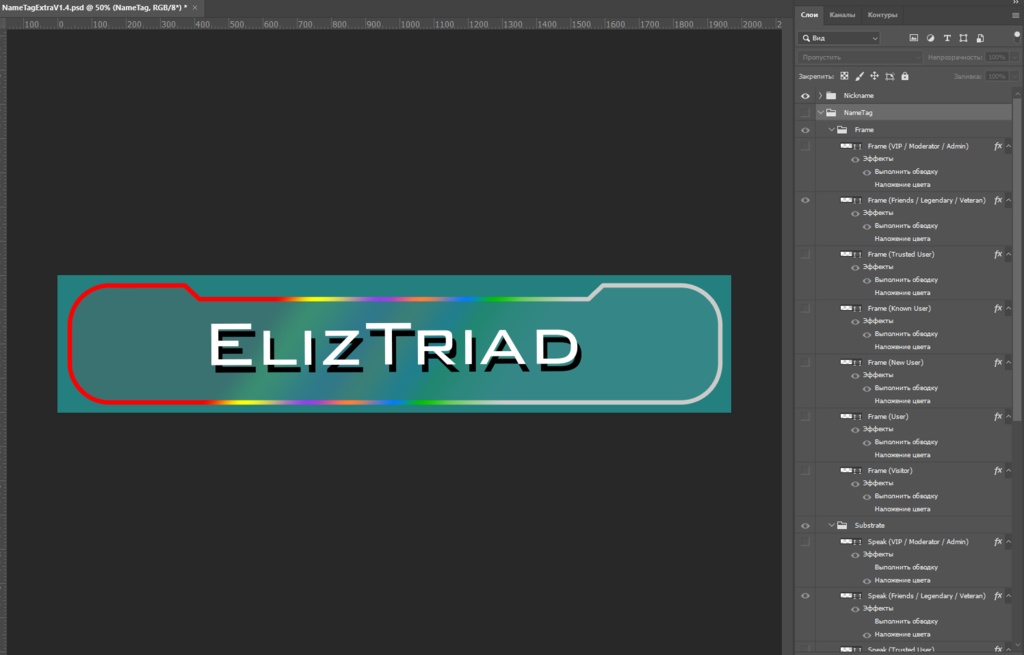
Task: Click fx icon on Frame (VIP / Moderator / Admin)
Action: (x=996, y=145)
